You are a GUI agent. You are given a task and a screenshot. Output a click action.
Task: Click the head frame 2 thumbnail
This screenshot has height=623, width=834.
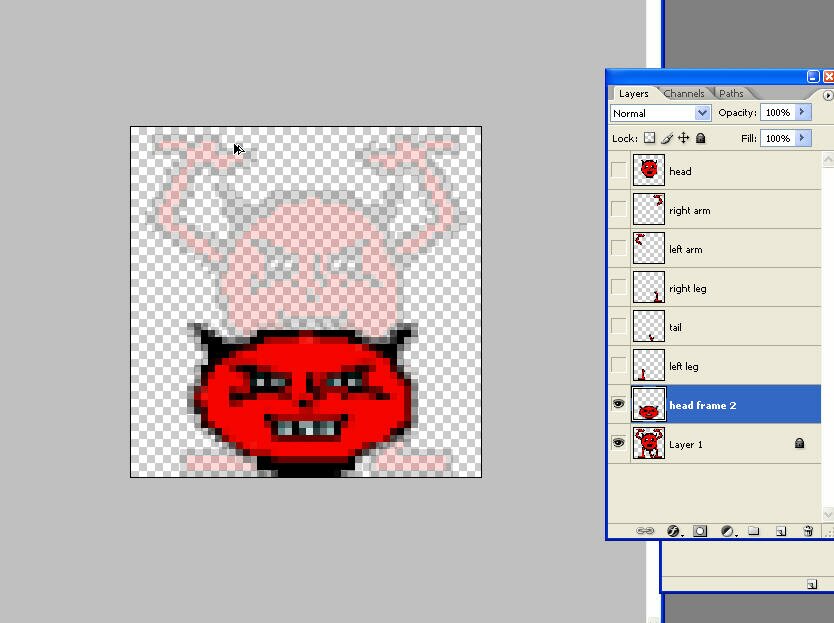click(649, 404)
